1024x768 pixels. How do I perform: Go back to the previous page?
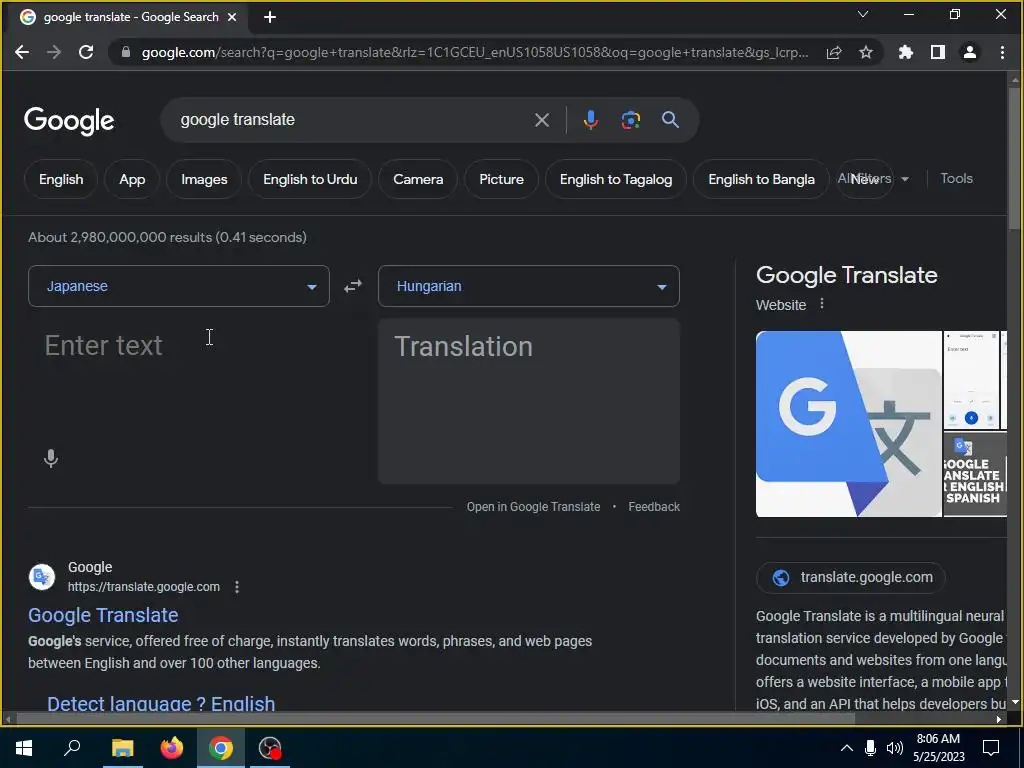(22, 52)
